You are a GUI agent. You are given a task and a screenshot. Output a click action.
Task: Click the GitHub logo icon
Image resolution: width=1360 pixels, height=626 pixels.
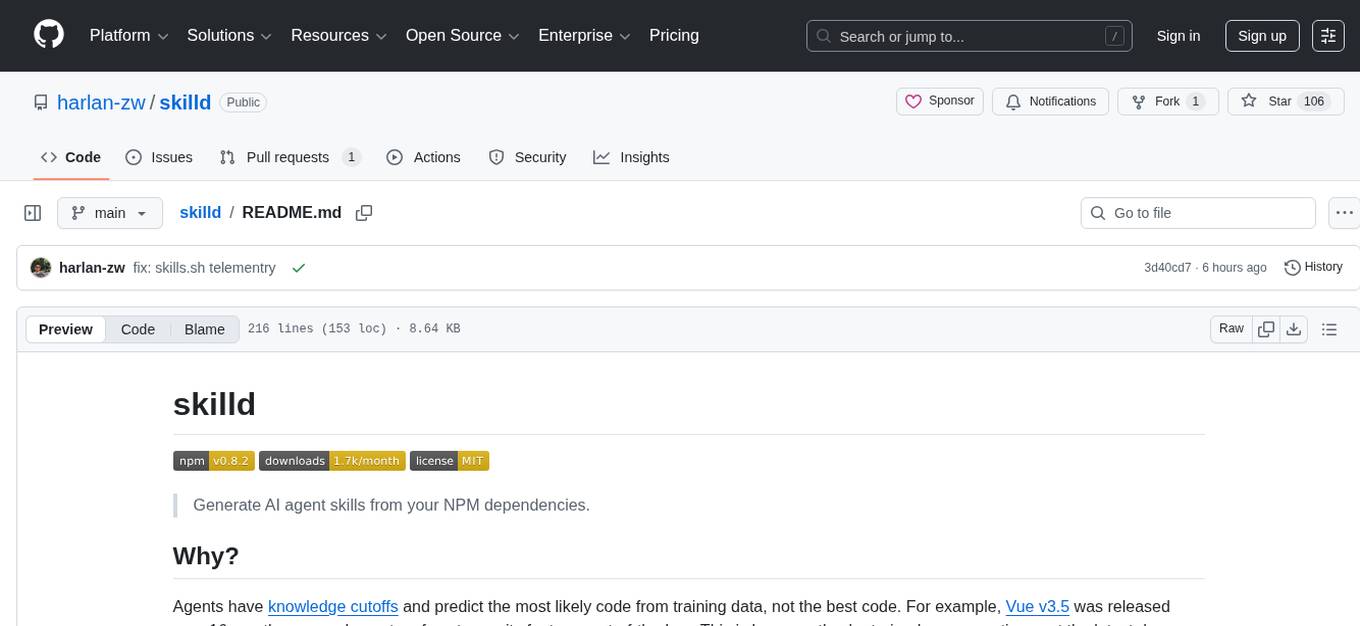[x=49, y=35]
